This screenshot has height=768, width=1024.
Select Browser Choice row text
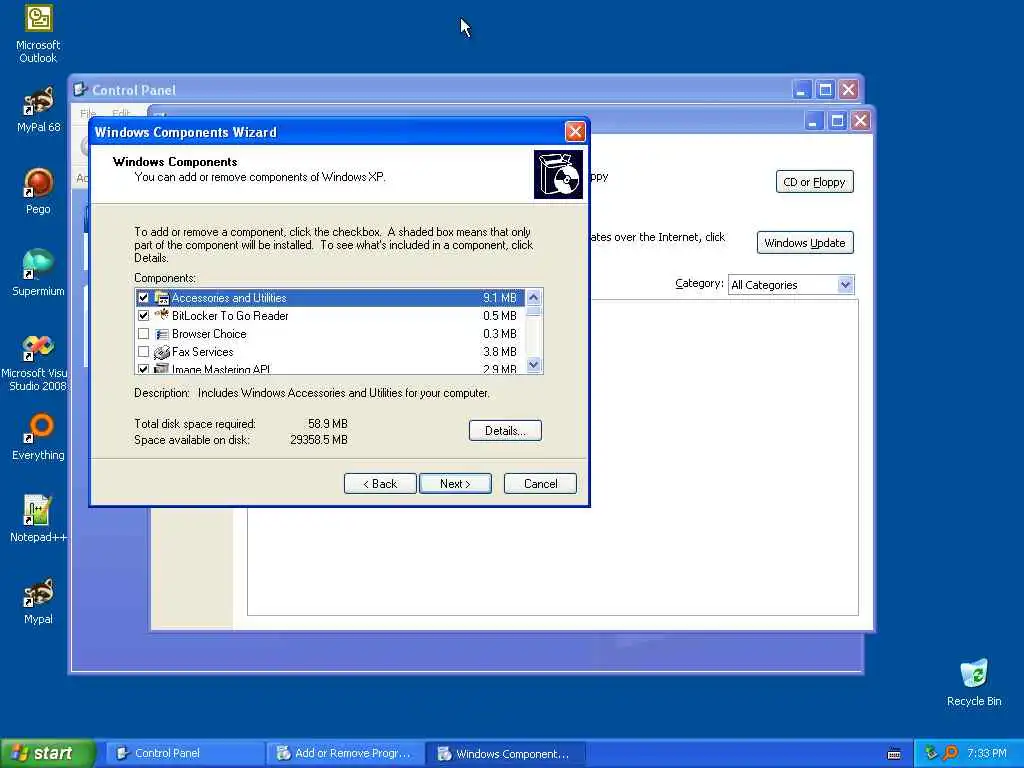coord(209,334)
